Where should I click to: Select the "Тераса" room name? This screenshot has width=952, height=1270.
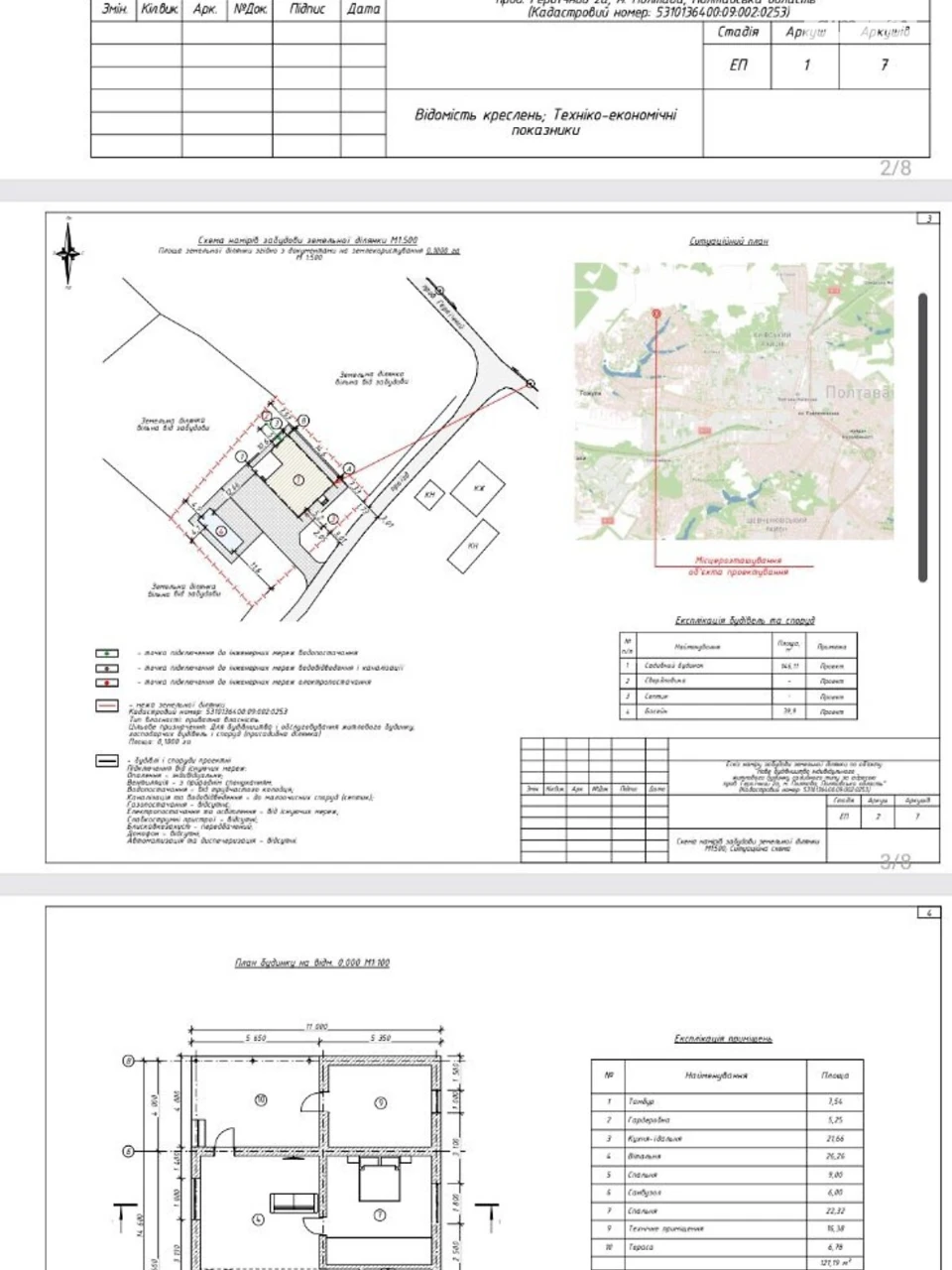641,1246
